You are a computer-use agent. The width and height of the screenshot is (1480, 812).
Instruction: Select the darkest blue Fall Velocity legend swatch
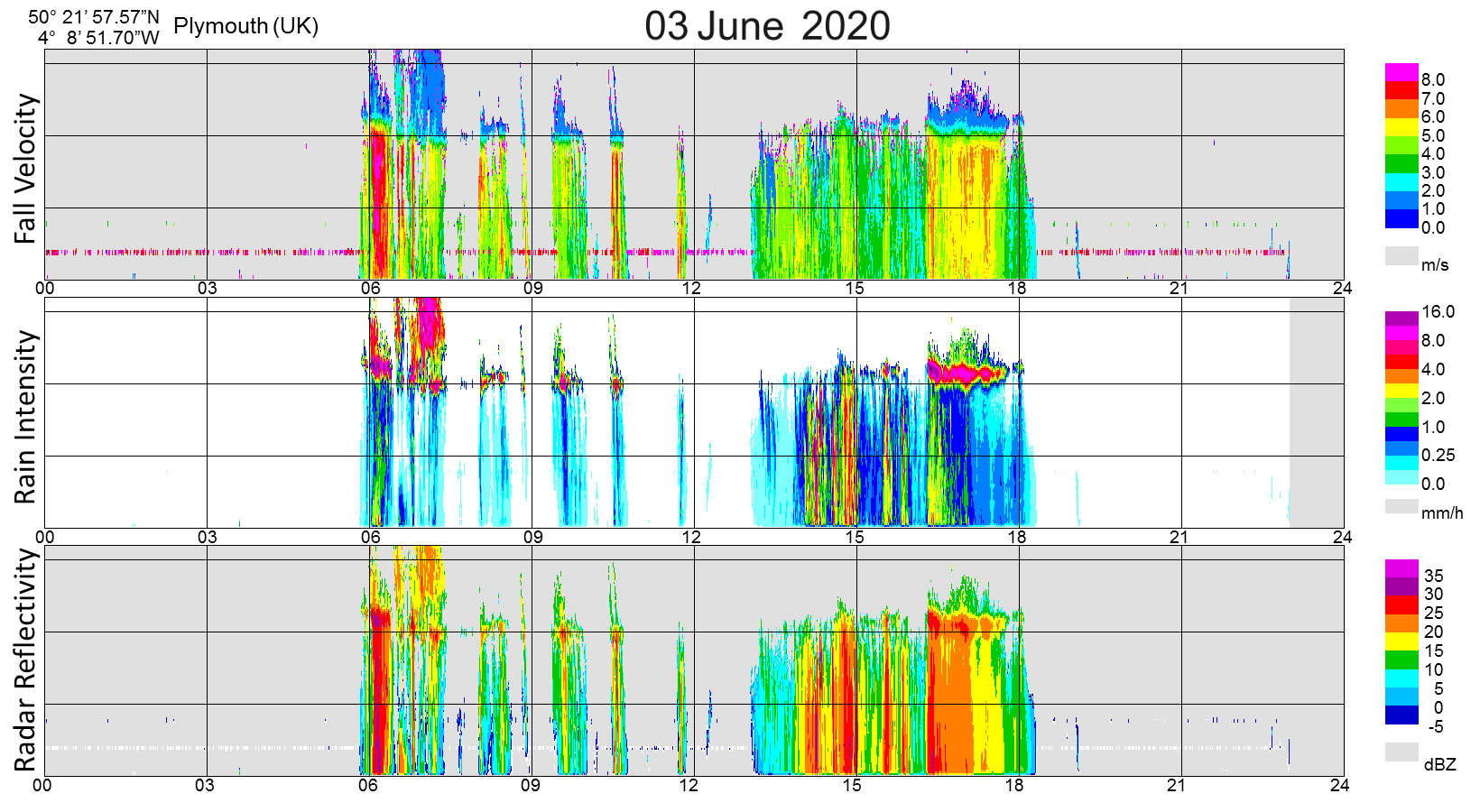[1402, 219]
